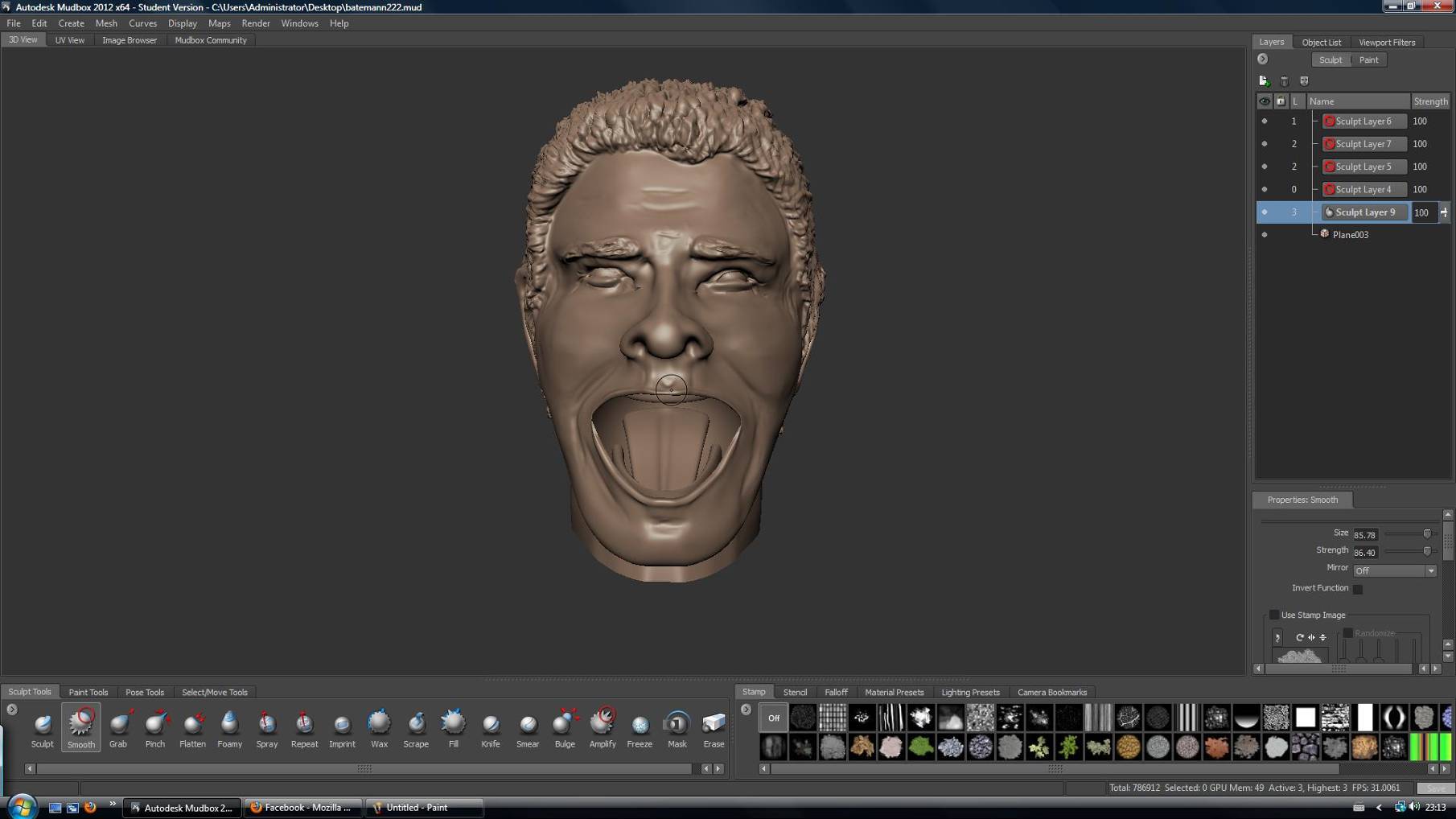Open the Mesh menu
The height and width of the screenshot is (819, 1456).
106,23
